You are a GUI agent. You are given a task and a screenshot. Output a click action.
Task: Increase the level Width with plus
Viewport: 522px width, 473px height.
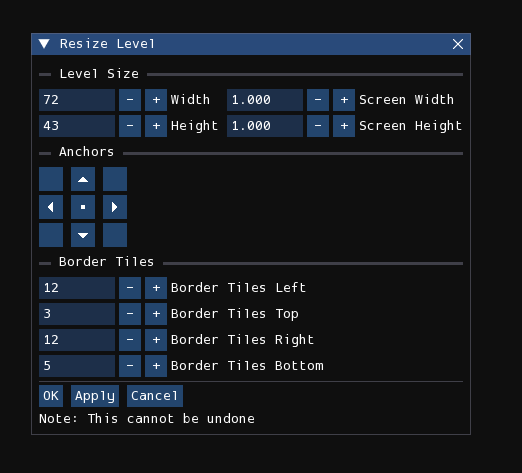[x=156, y=100]
